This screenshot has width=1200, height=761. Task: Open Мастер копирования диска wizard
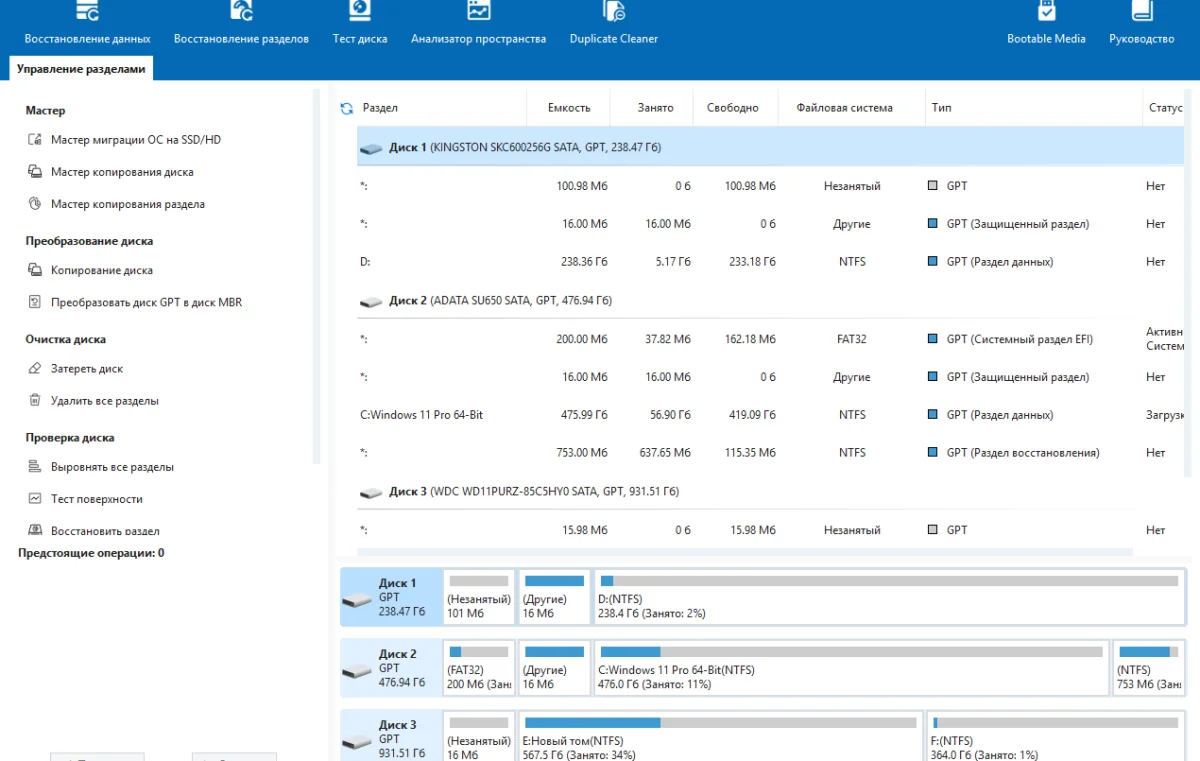coord(121,172)
